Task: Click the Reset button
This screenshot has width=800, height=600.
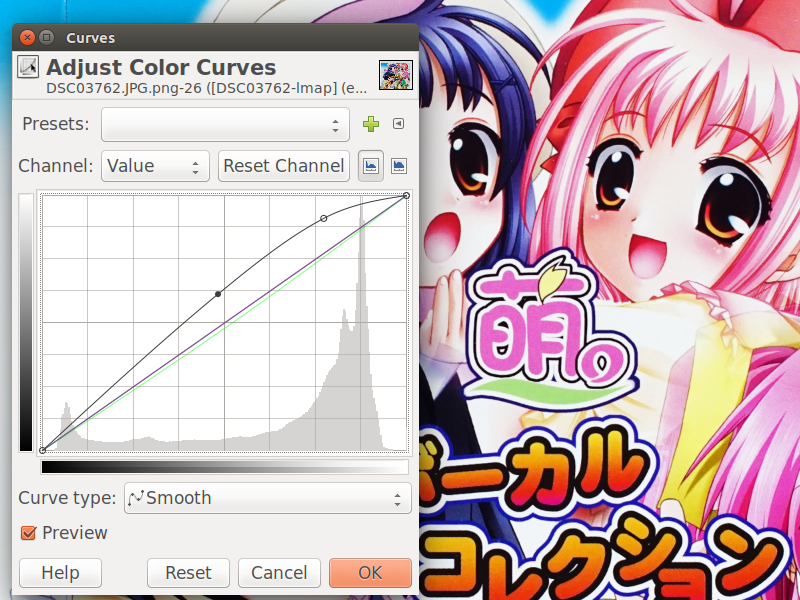Action: [x=188, y=573]
